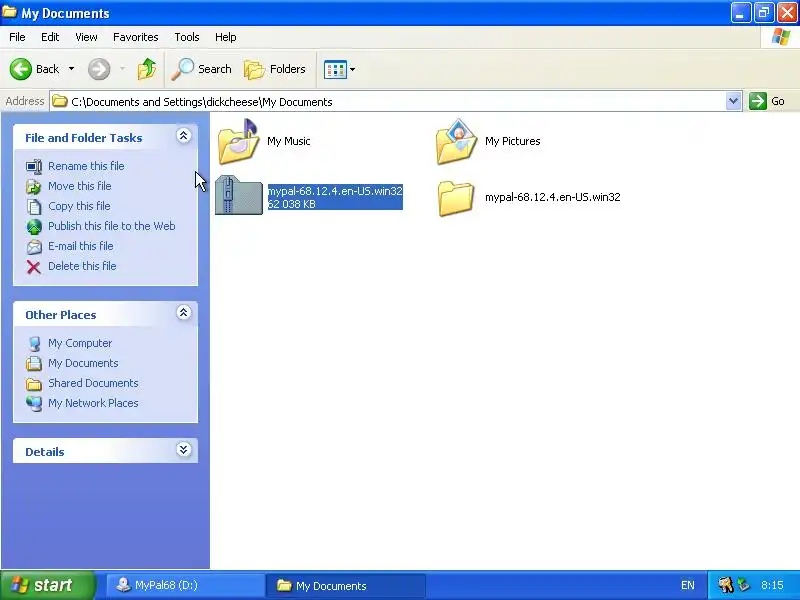Open the Windows start menu
This screenshot has height=600, width=800.
coord(47,585)
